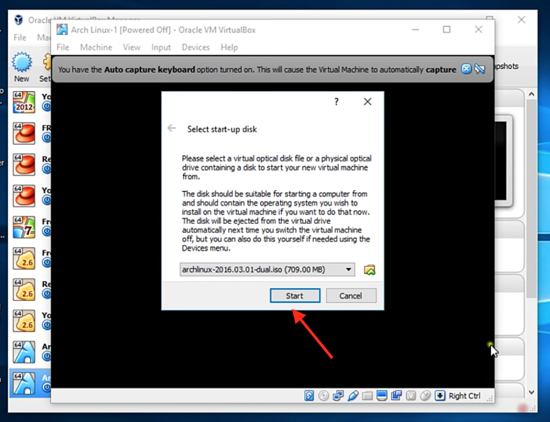Click the USB pen status bar icon
550x422 pixels.
pyautogui.click(x=353, y=396)
